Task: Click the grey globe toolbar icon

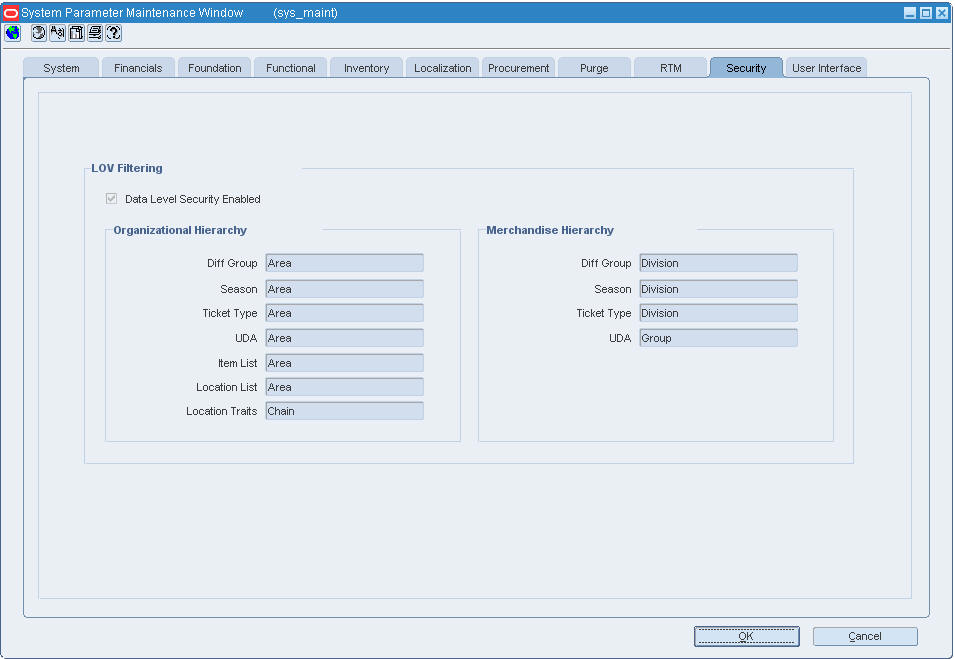Action: (38, 33)
